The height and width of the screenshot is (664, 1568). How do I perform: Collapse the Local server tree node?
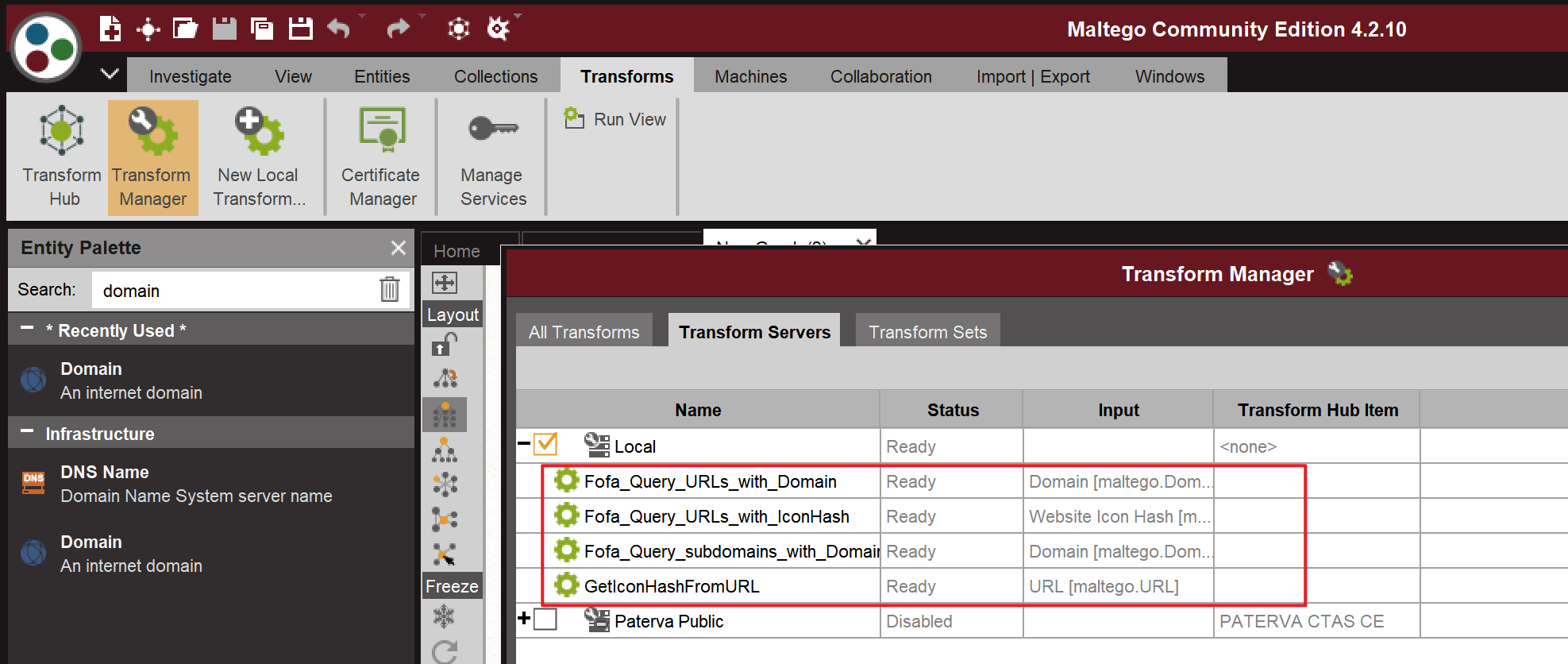(x=524, y=444)
